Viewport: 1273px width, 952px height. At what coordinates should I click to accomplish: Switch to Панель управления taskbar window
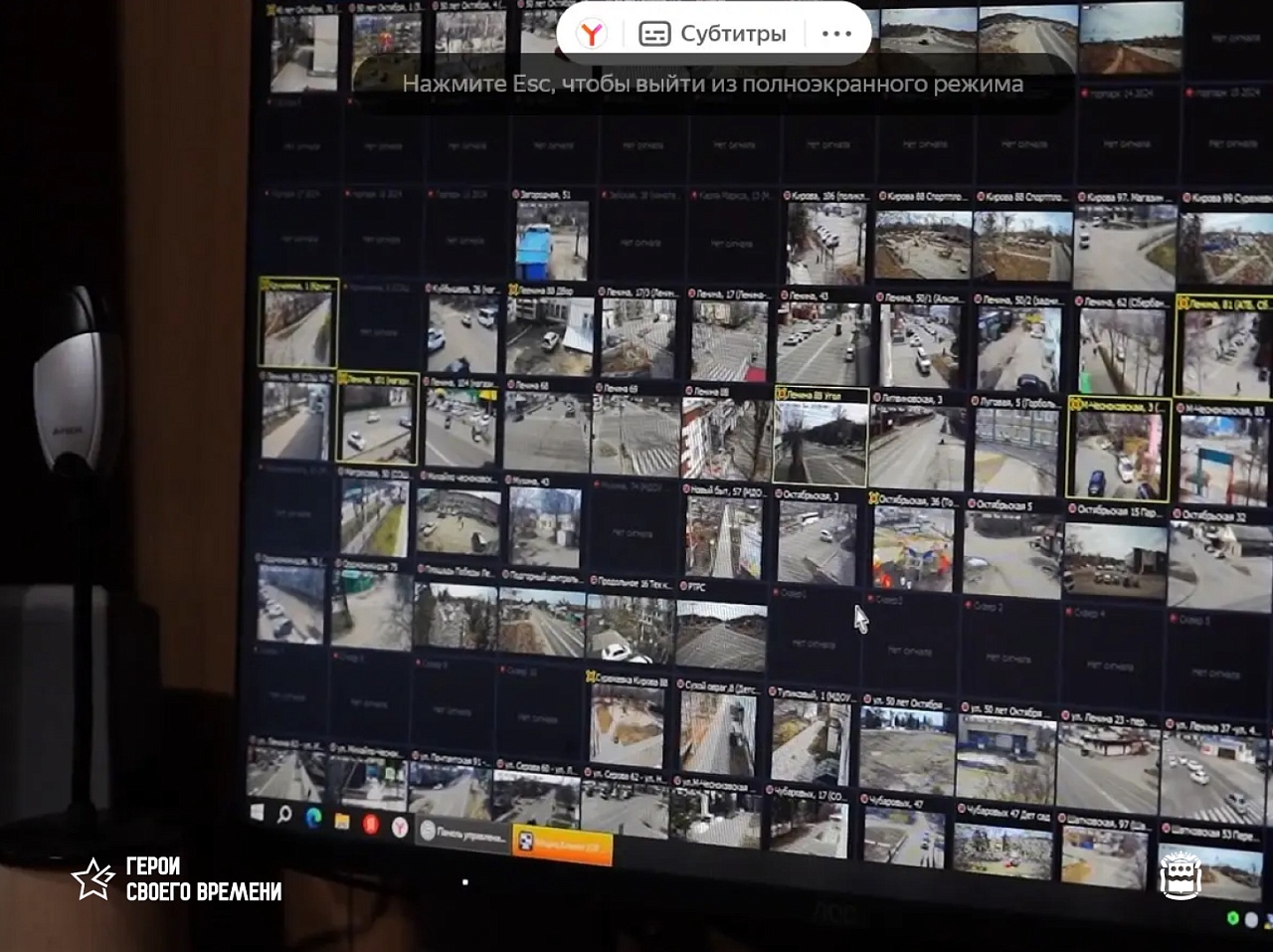tap(464, 836)
